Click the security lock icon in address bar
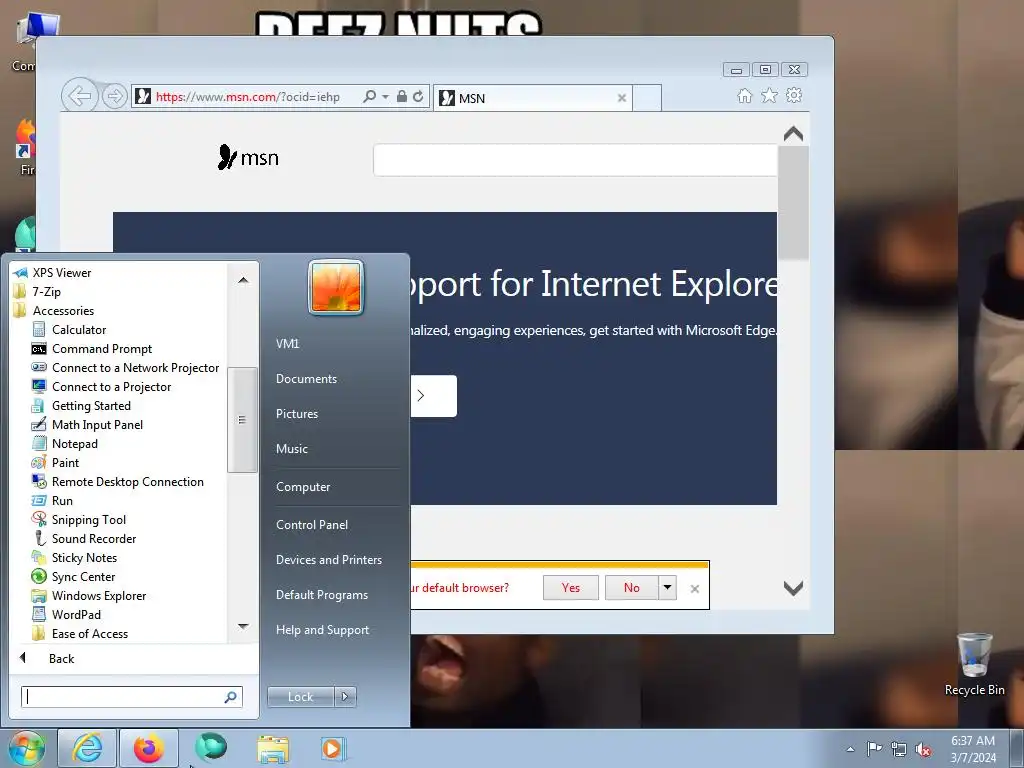This screenshot has width=1024, height=768. pyautogui.click(x=402, y=97)
